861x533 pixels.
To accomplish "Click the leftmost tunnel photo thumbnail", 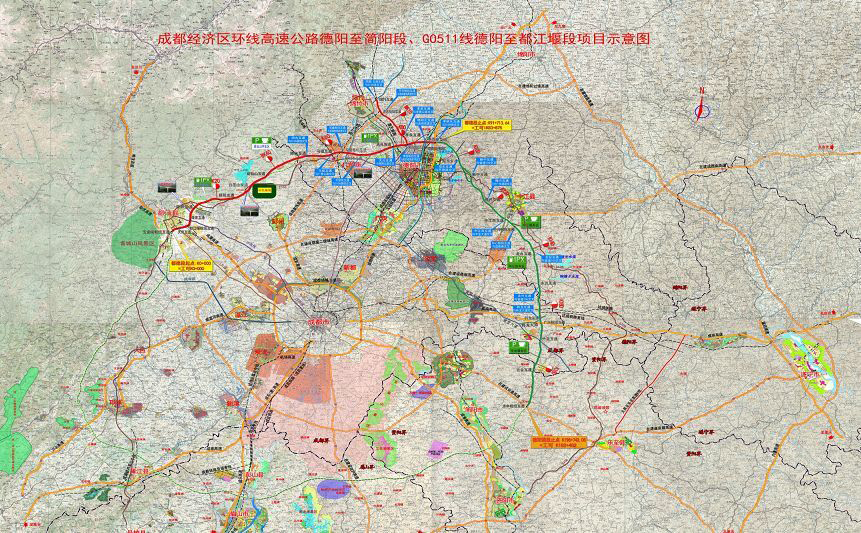I will [x=165, y=186].
